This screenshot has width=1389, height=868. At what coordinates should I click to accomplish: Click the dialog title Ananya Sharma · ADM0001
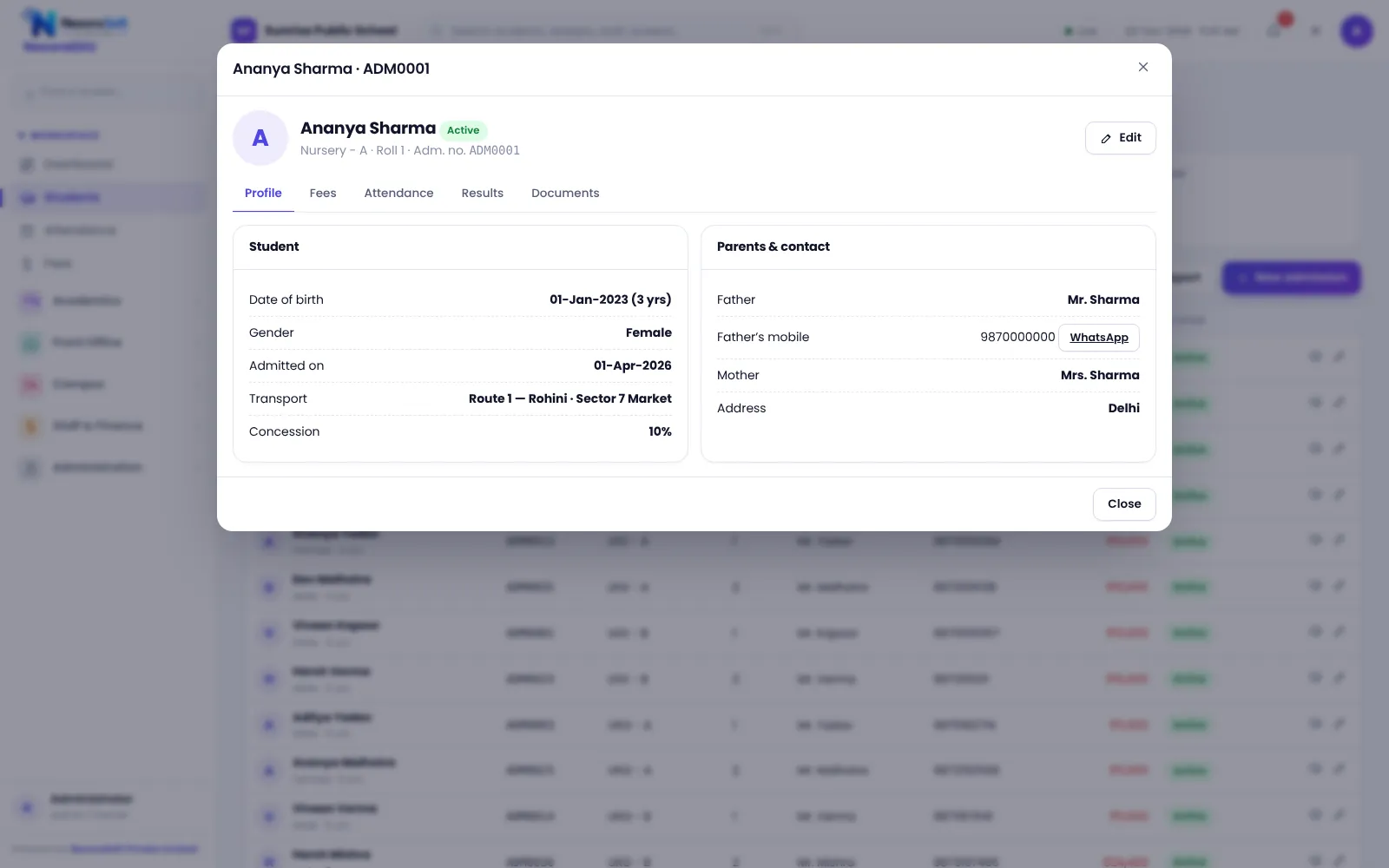tap(331, 69)
